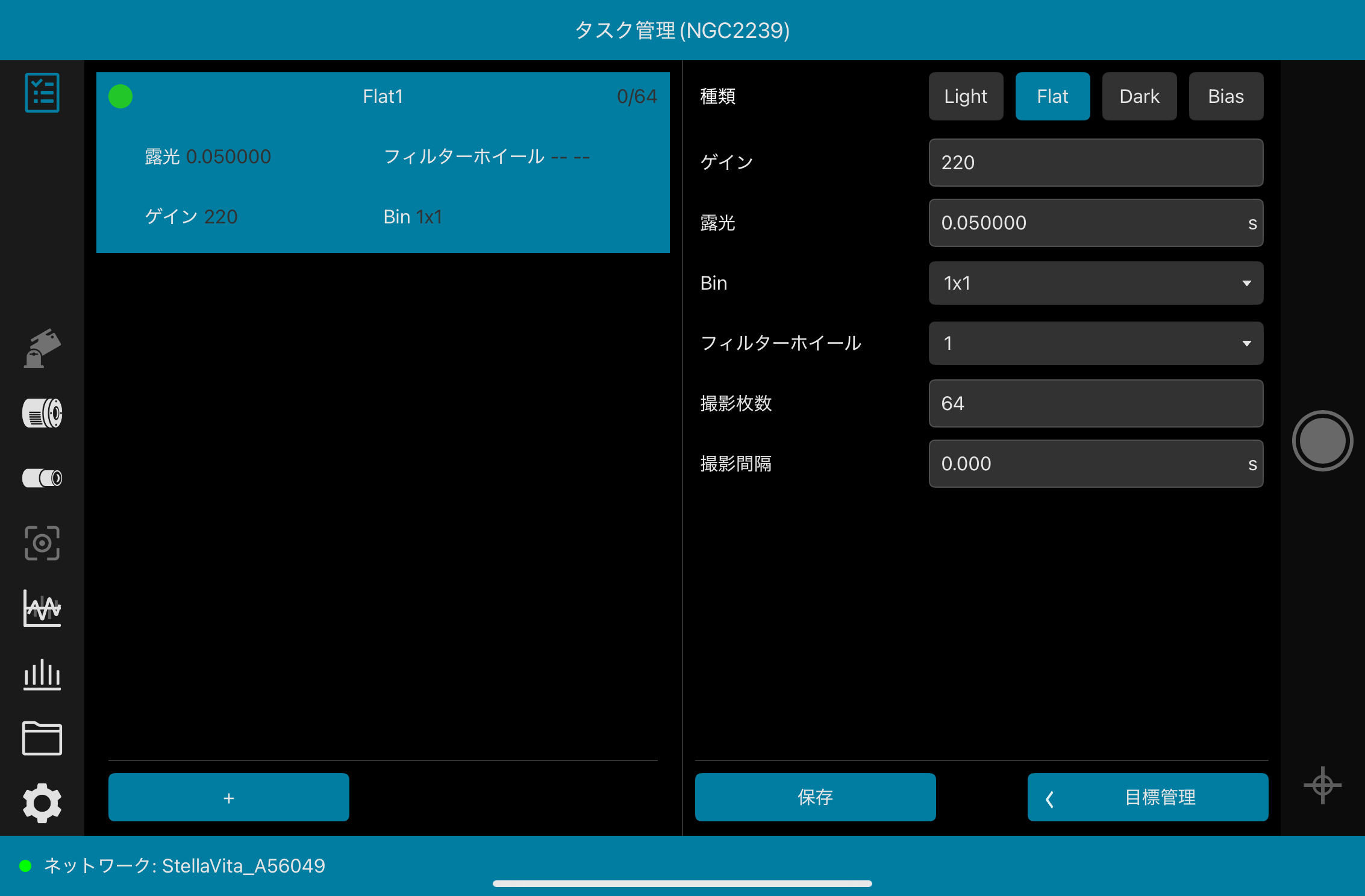This screenshot has height=896, width=1365.
Task: Click the crosshair icon at bottom right
Action: (x=1322, y=785)
